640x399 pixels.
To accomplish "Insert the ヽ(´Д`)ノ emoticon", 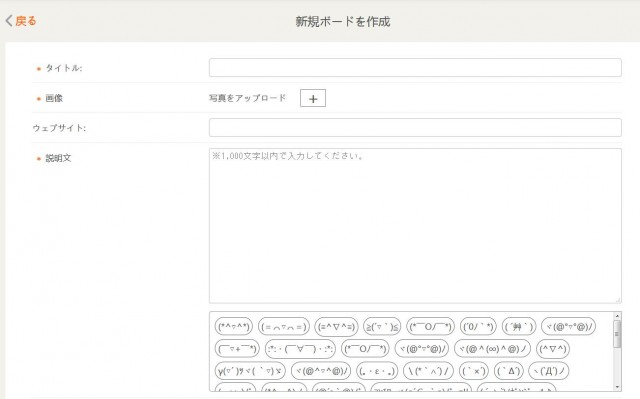I will coord(549,370).
